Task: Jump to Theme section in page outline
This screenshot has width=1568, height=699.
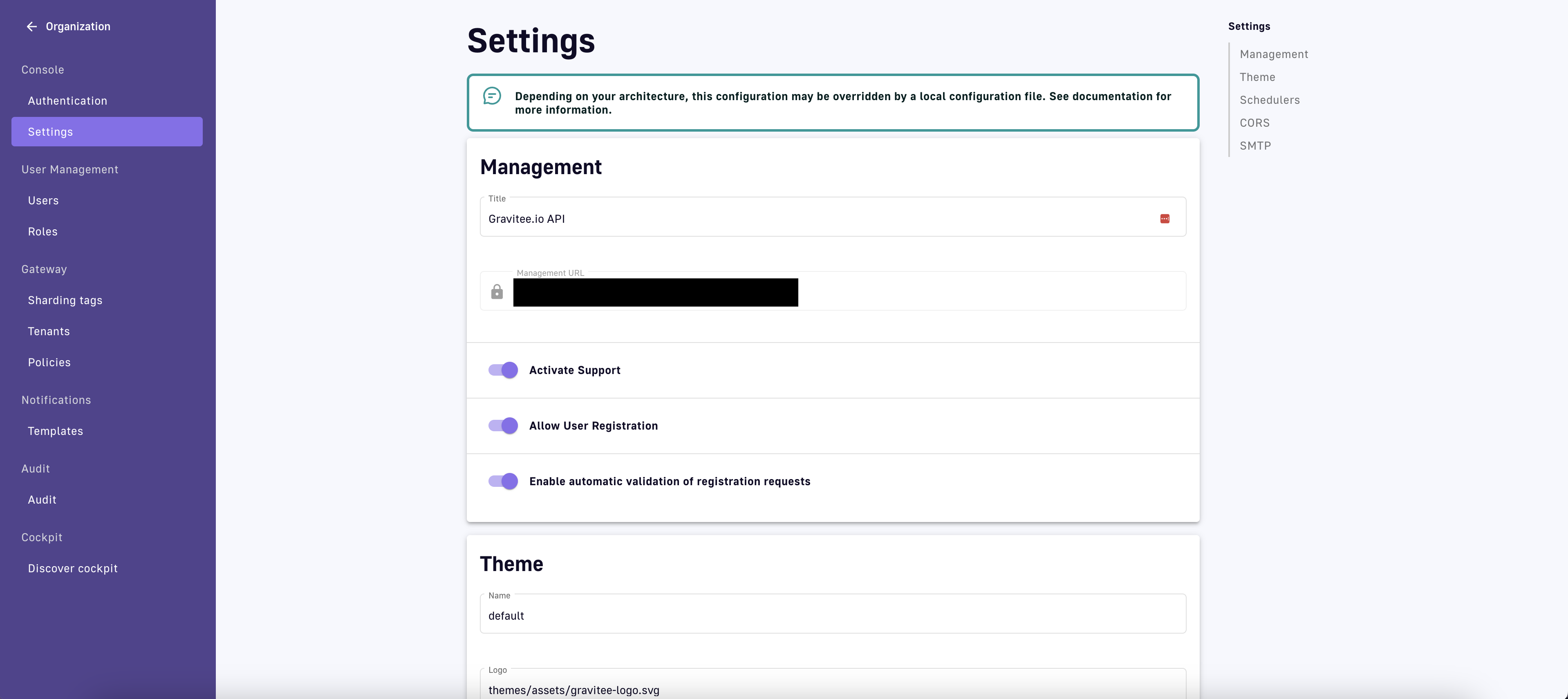Action: point(1257,77)
